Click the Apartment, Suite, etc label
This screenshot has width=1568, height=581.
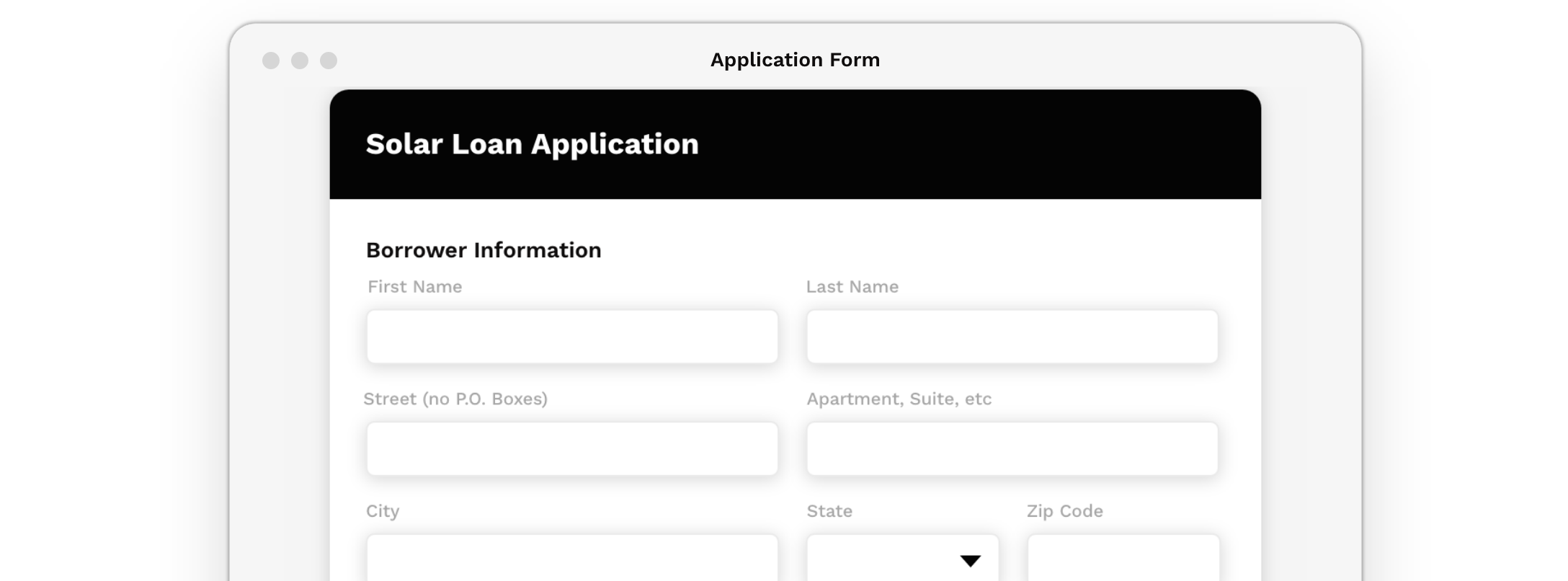899,399
